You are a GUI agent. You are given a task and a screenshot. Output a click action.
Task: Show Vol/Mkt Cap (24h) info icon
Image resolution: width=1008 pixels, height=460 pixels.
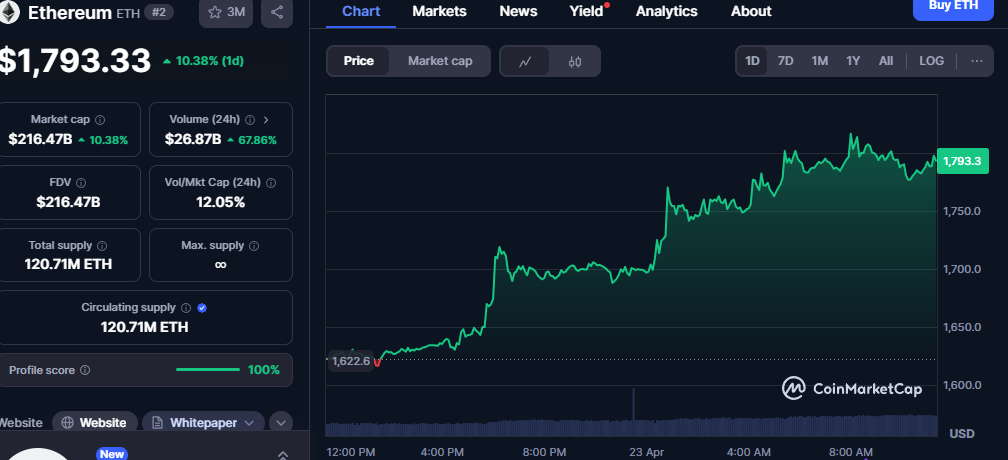click(271, 182)
